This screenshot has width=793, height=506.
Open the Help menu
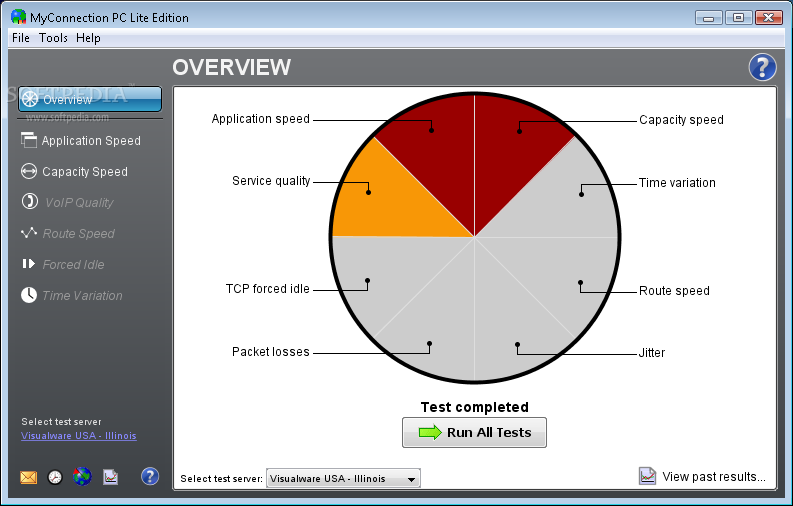pos(89,38)
